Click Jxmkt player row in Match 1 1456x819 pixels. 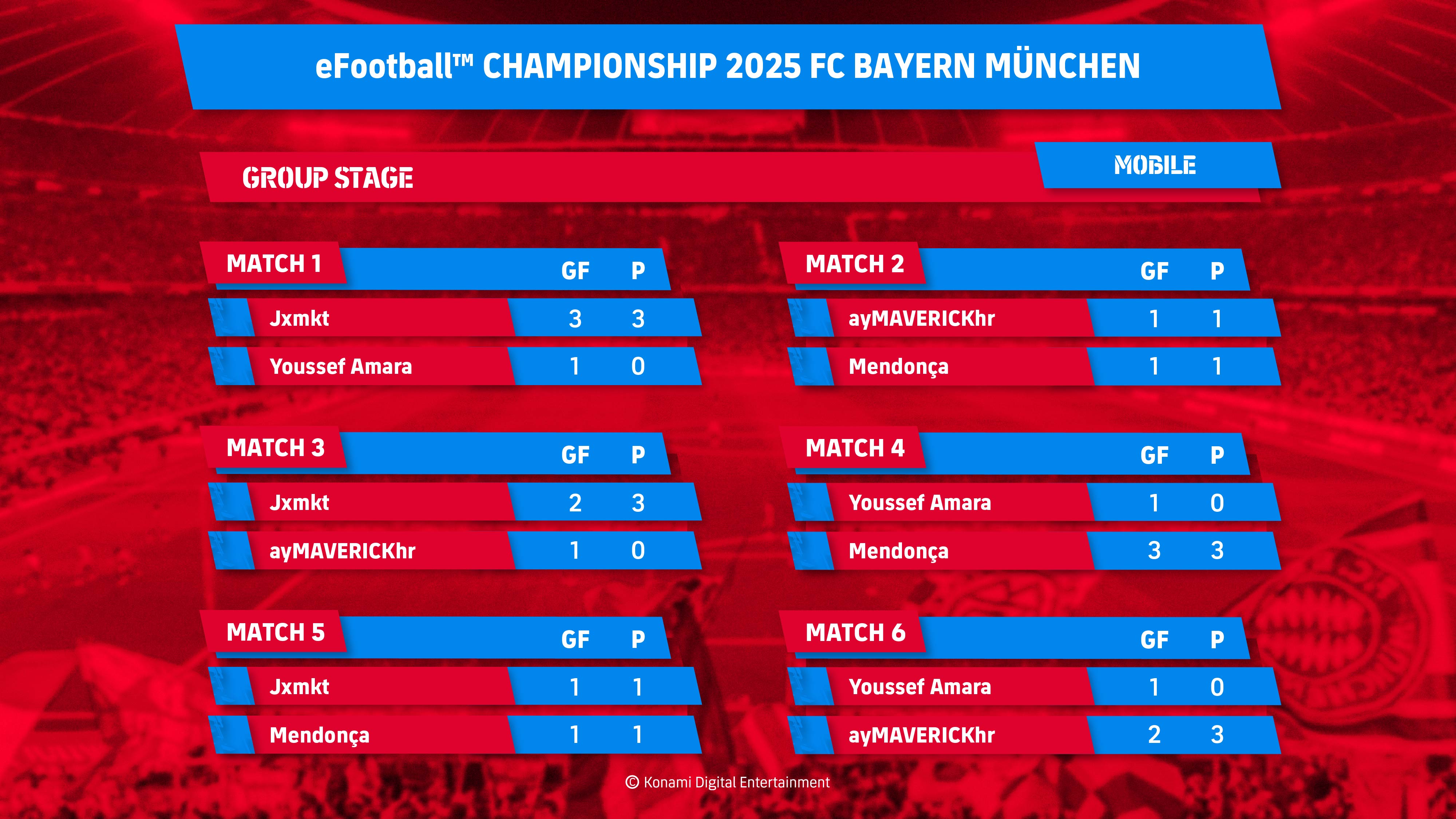[x=455, y=318]
